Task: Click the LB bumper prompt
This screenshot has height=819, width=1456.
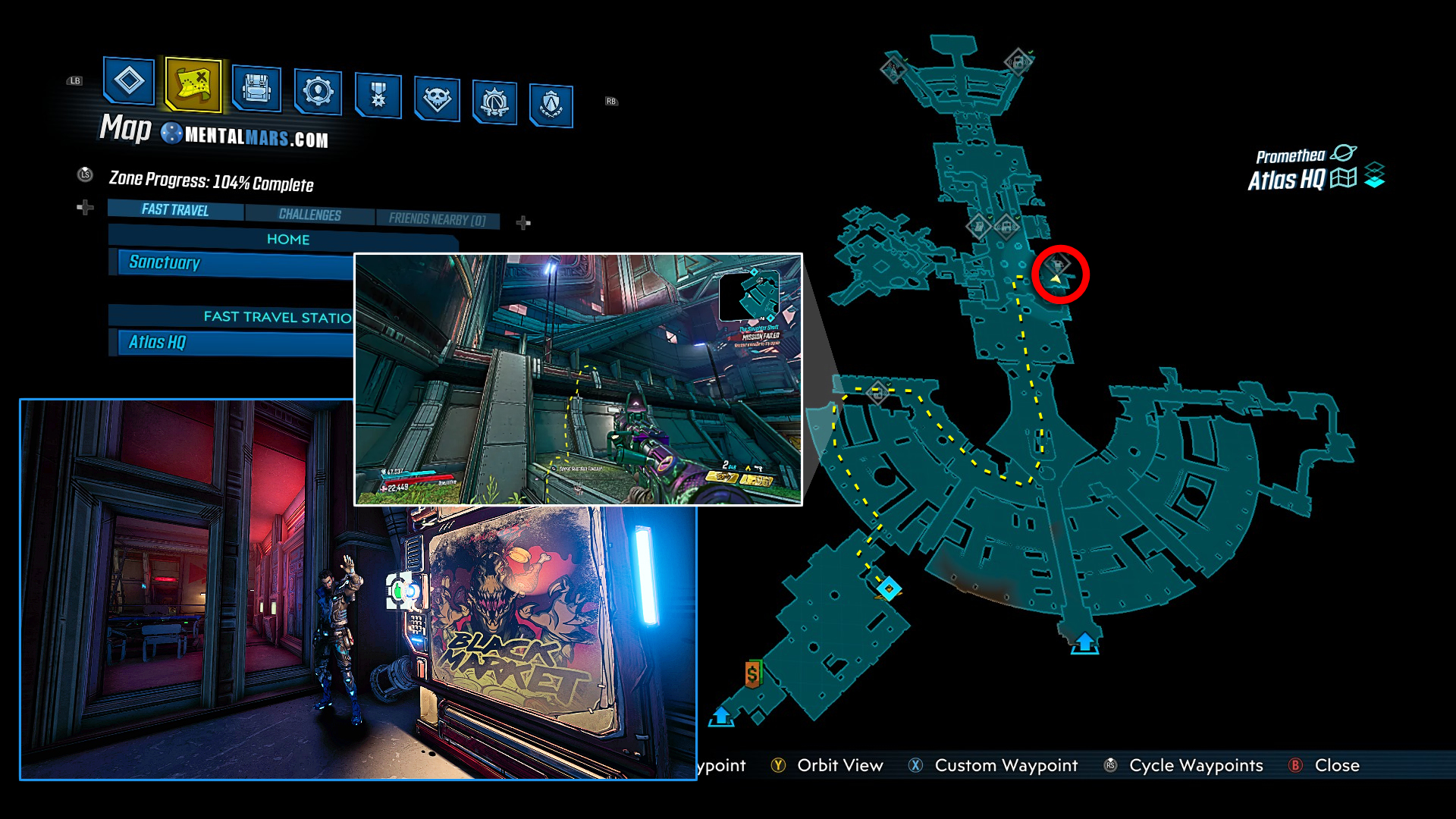Action: 74,80
